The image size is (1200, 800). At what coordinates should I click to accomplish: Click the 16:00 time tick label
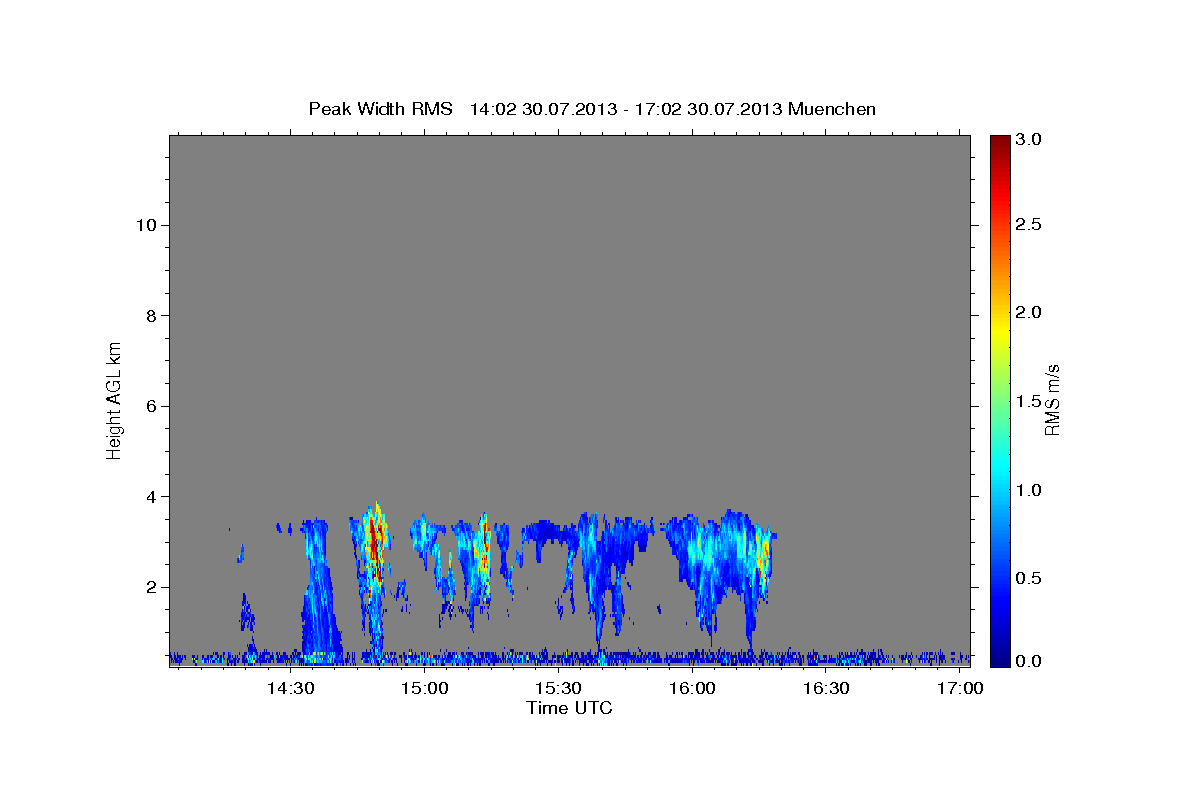[692, 689]
